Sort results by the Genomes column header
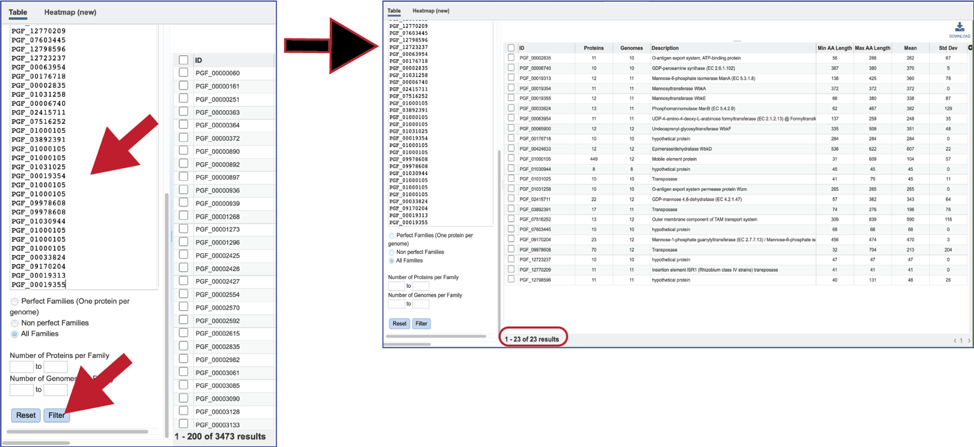Screen dimensions: 974x447 click(x=631, y=48)
